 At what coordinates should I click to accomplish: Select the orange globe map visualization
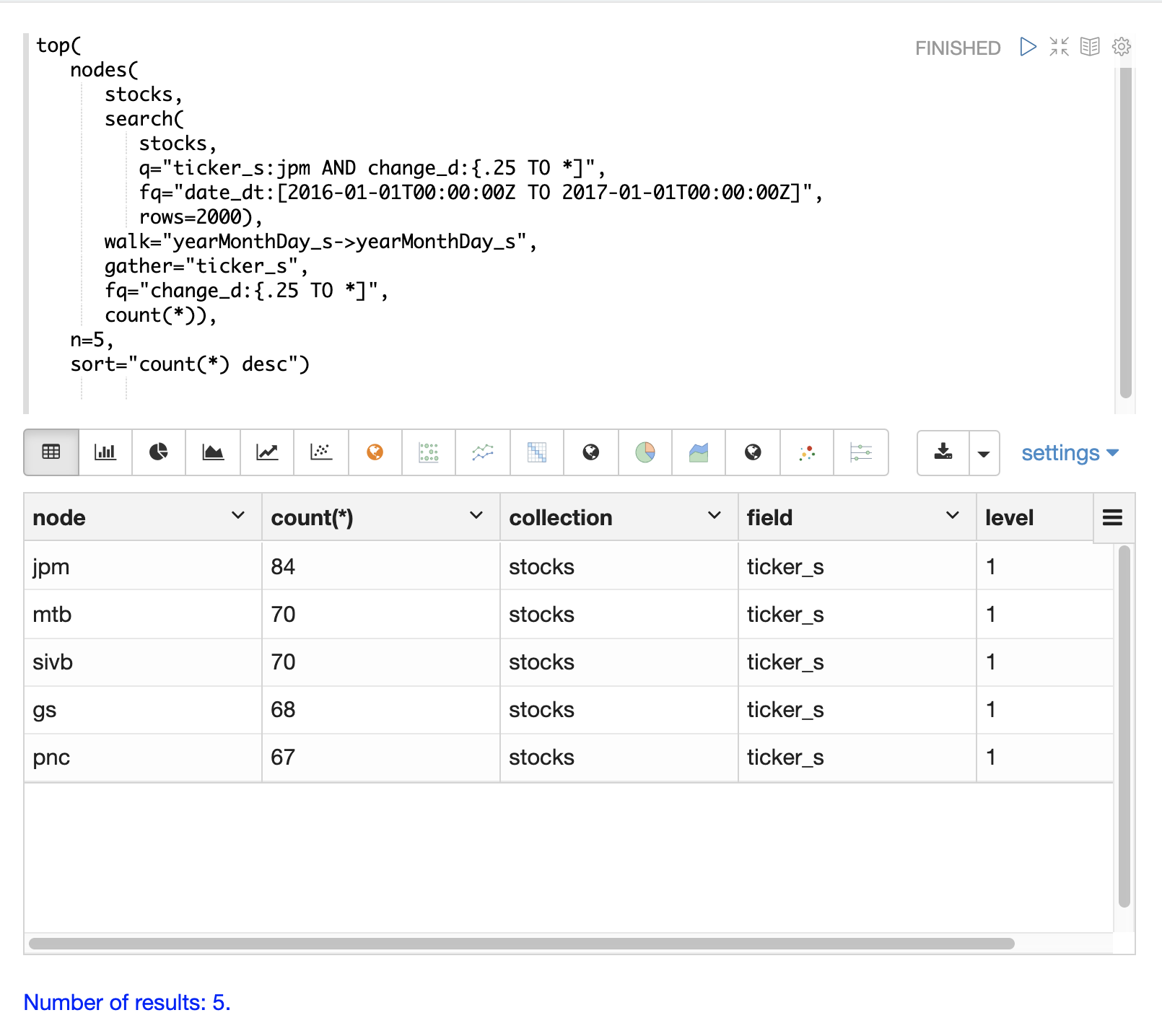tap(375, 452)
